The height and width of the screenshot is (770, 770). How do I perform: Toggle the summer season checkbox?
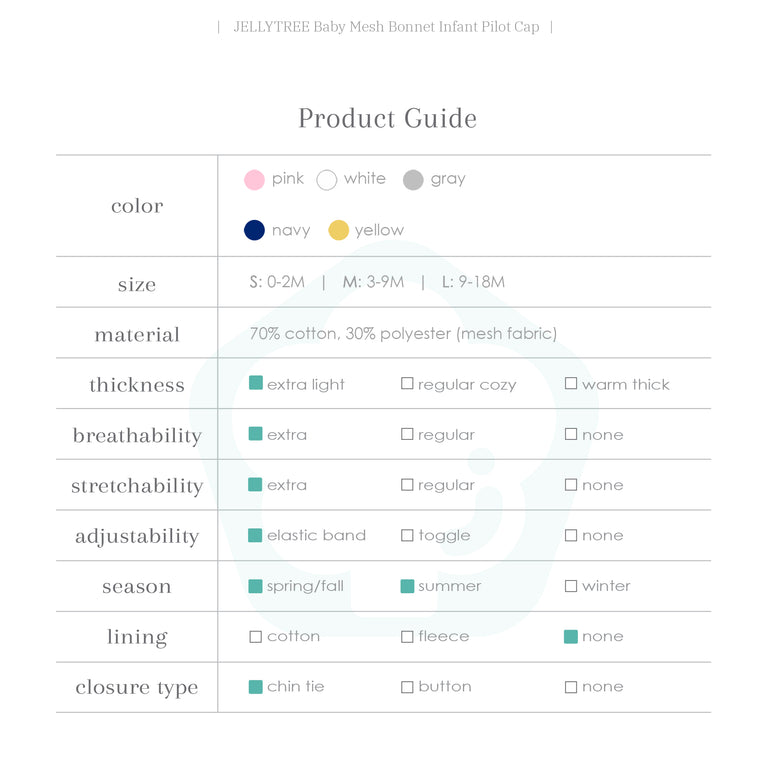(407, 586)
